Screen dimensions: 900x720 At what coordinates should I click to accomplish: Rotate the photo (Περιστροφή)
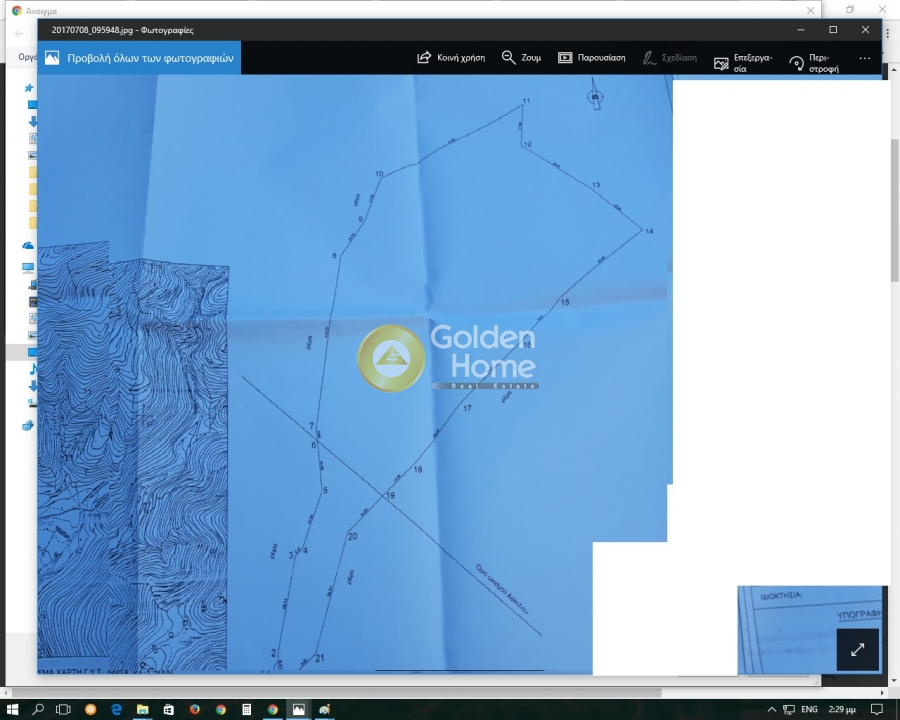pyautogui.click(x=812, y=63)
